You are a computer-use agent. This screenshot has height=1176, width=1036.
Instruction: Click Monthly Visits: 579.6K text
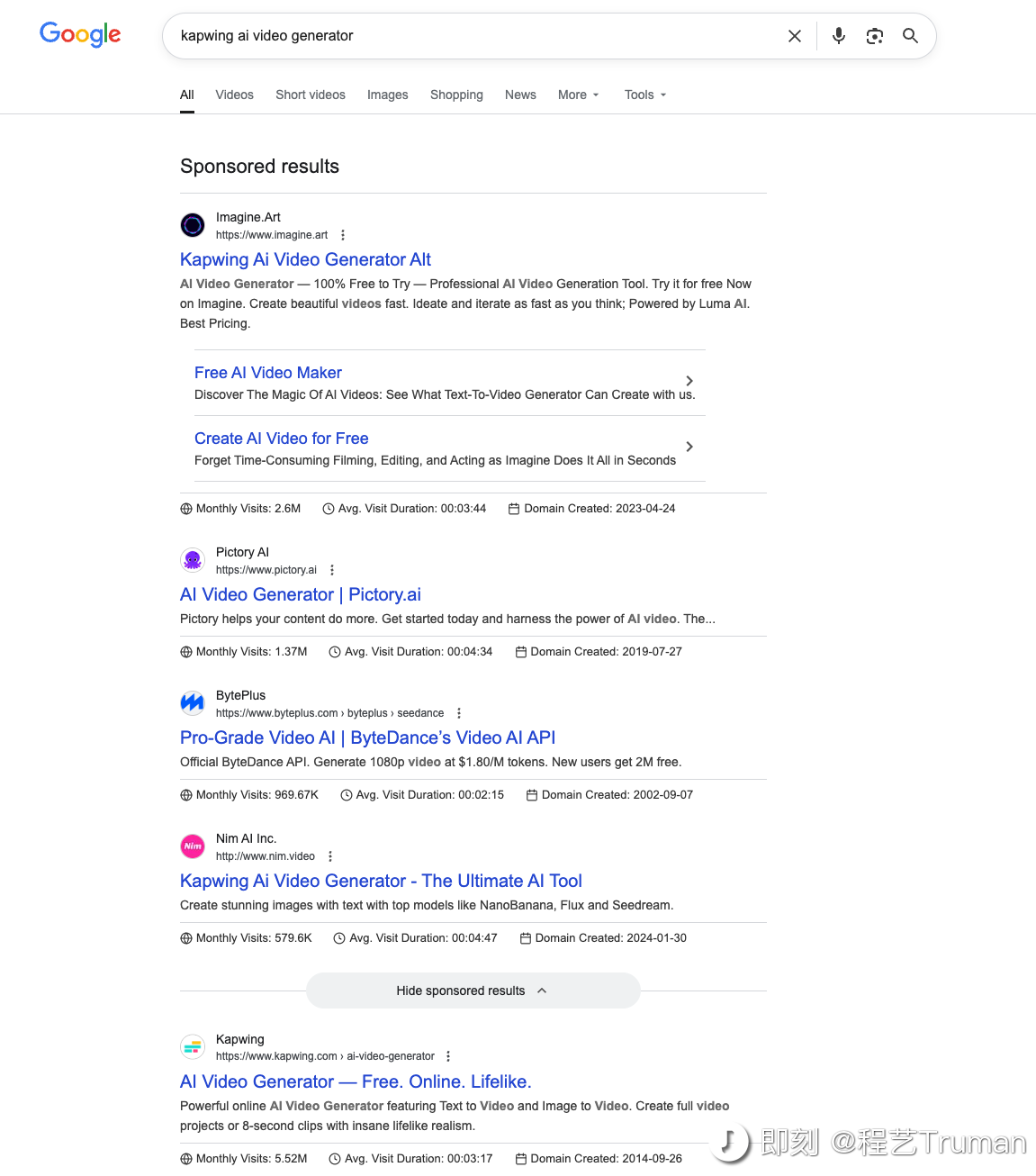pos(254,938)
